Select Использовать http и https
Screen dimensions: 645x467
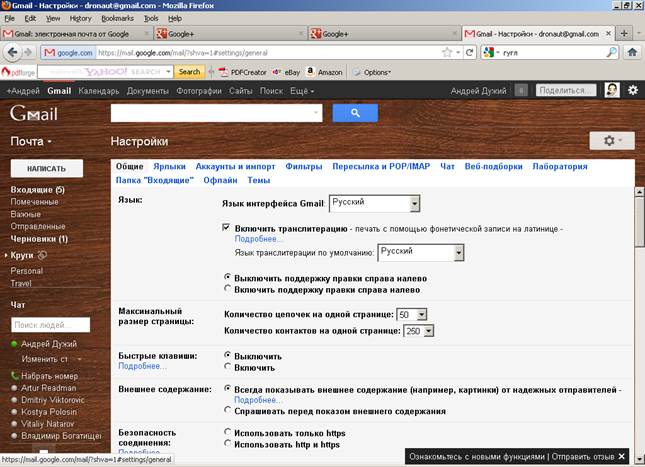click(227, 443)
